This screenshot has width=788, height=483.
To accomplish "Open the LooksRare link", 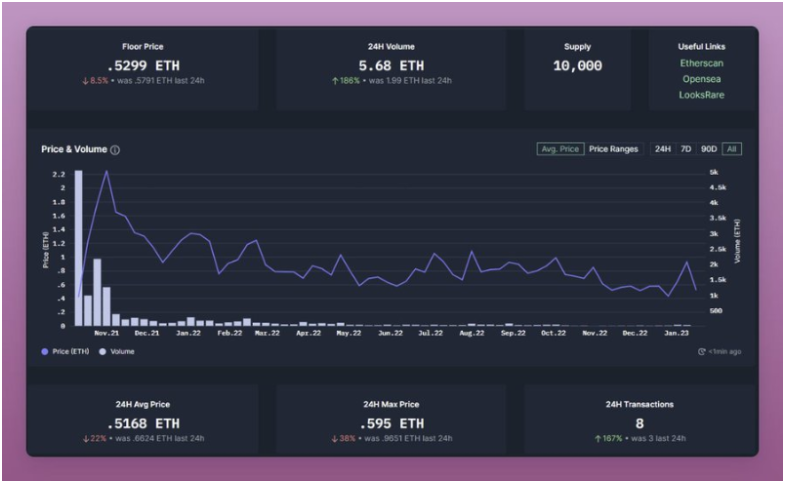I will coord(702,95).
